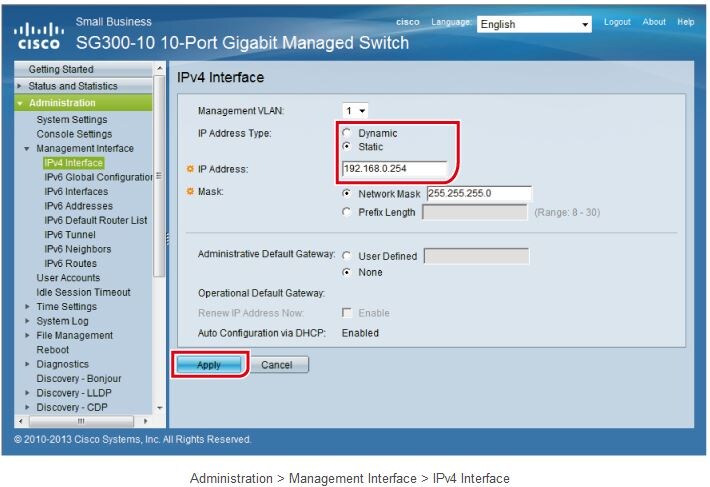Viewport: 710px width, 487px height.
Task: Click the Cisco logo in header
Action: 38,36
